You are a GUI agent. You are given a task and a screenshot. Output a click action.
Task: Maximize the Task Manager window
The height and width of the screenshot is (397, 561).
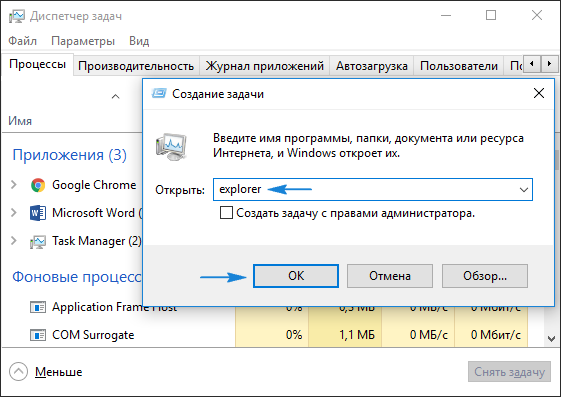[491, 15]
